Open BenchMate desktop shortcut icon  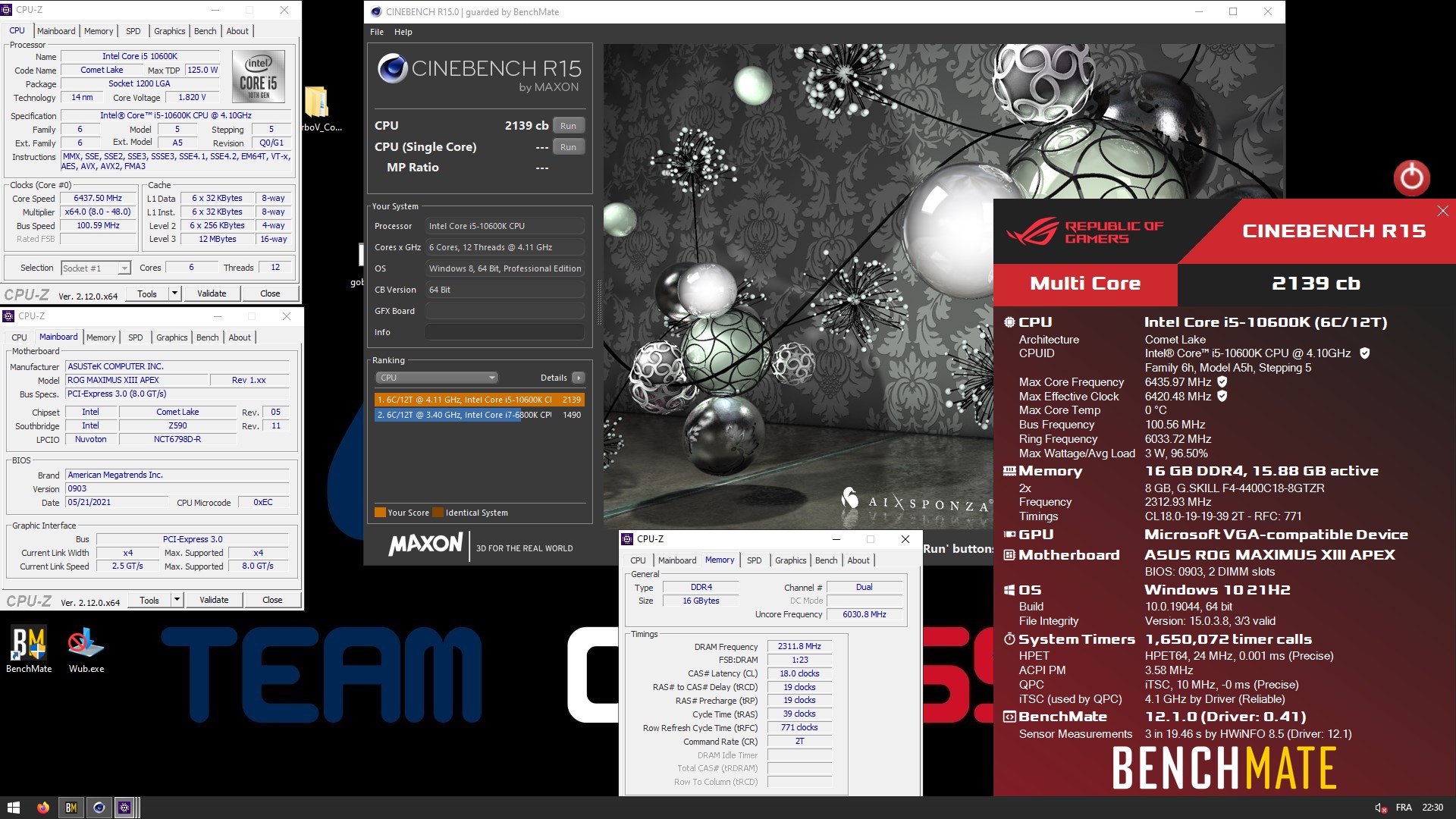coord(29,649)
